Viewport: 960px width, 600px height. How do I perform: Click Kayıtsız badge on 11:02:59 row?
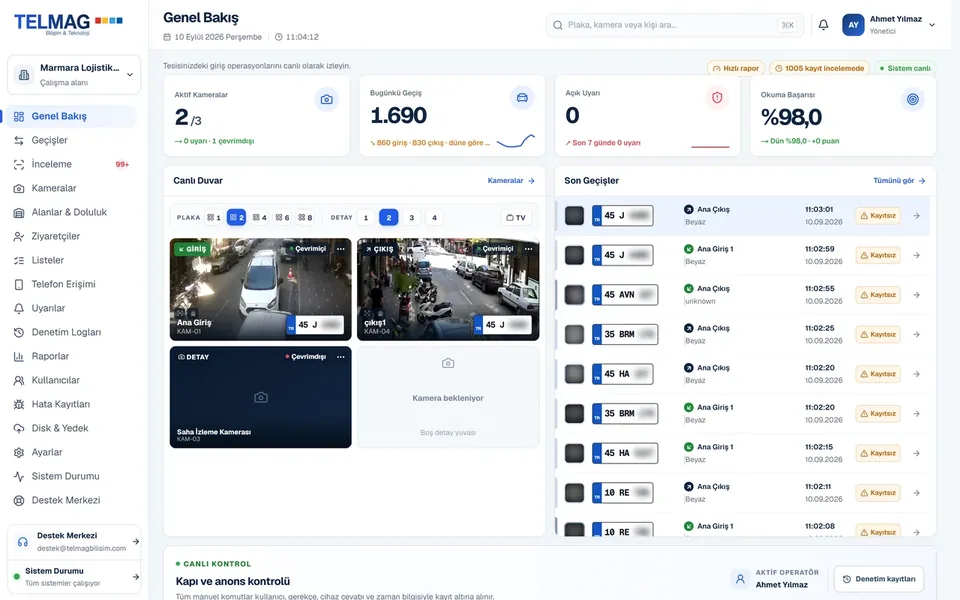pos(878,255)
